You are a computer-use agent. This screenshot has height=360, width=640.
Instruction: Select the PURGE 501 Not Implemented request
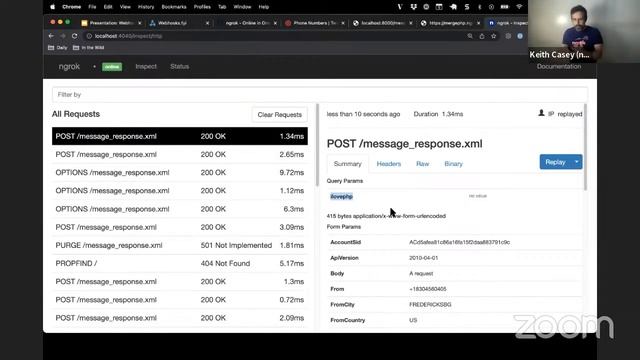tap(180, 245)
